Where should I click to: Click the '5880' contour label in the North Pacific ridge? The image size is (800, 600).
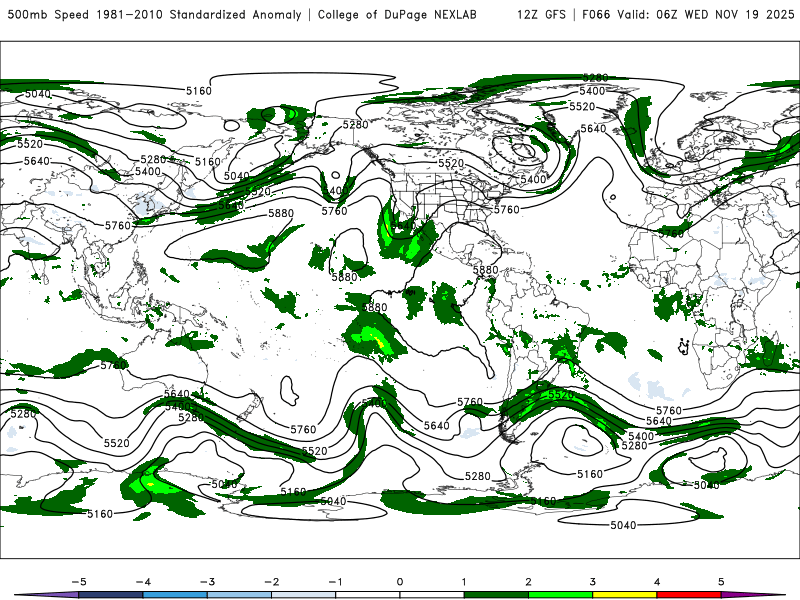coord(281,213)
